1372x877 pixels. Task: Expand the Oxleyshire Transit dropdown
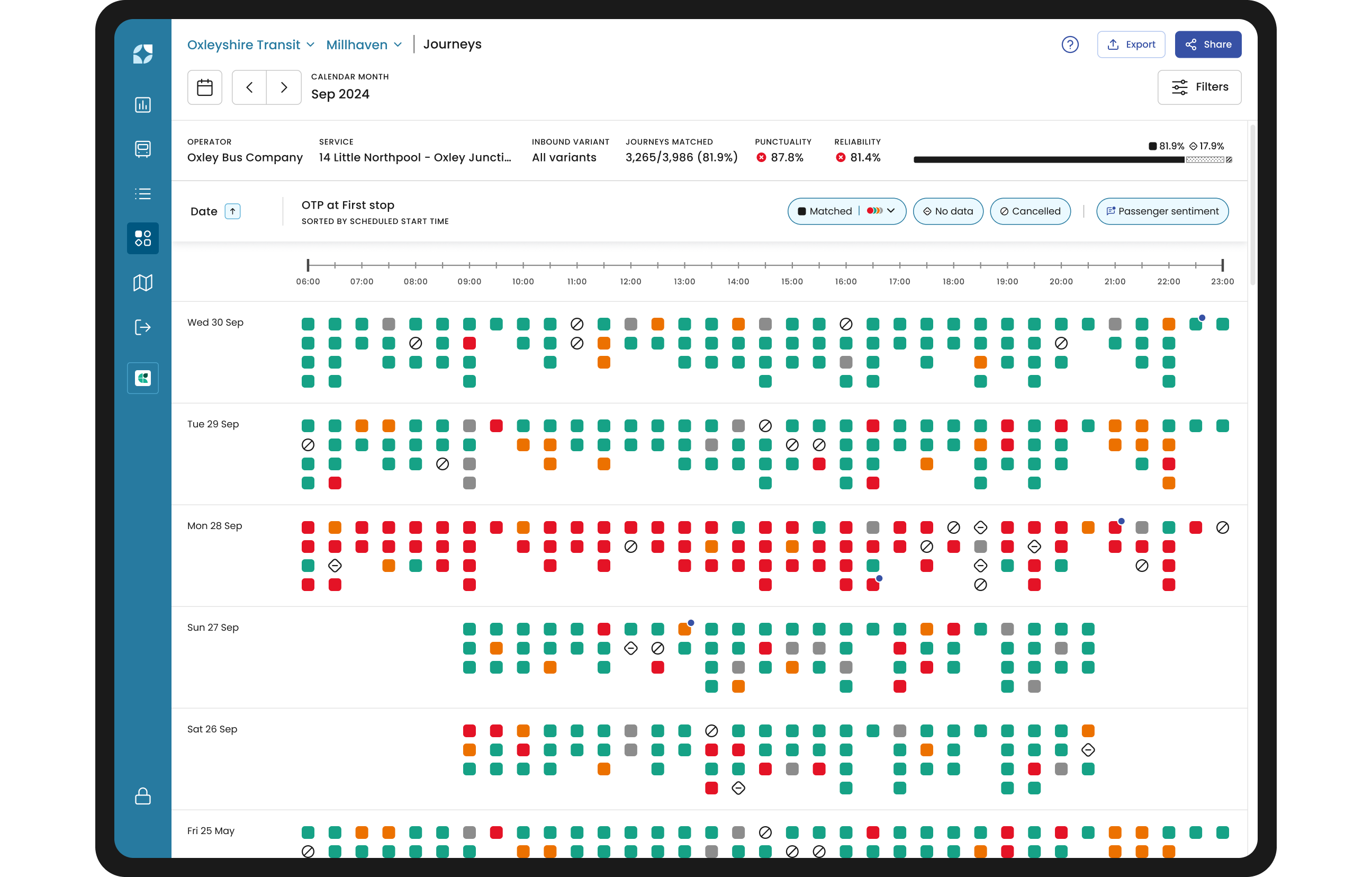(251, 44)
